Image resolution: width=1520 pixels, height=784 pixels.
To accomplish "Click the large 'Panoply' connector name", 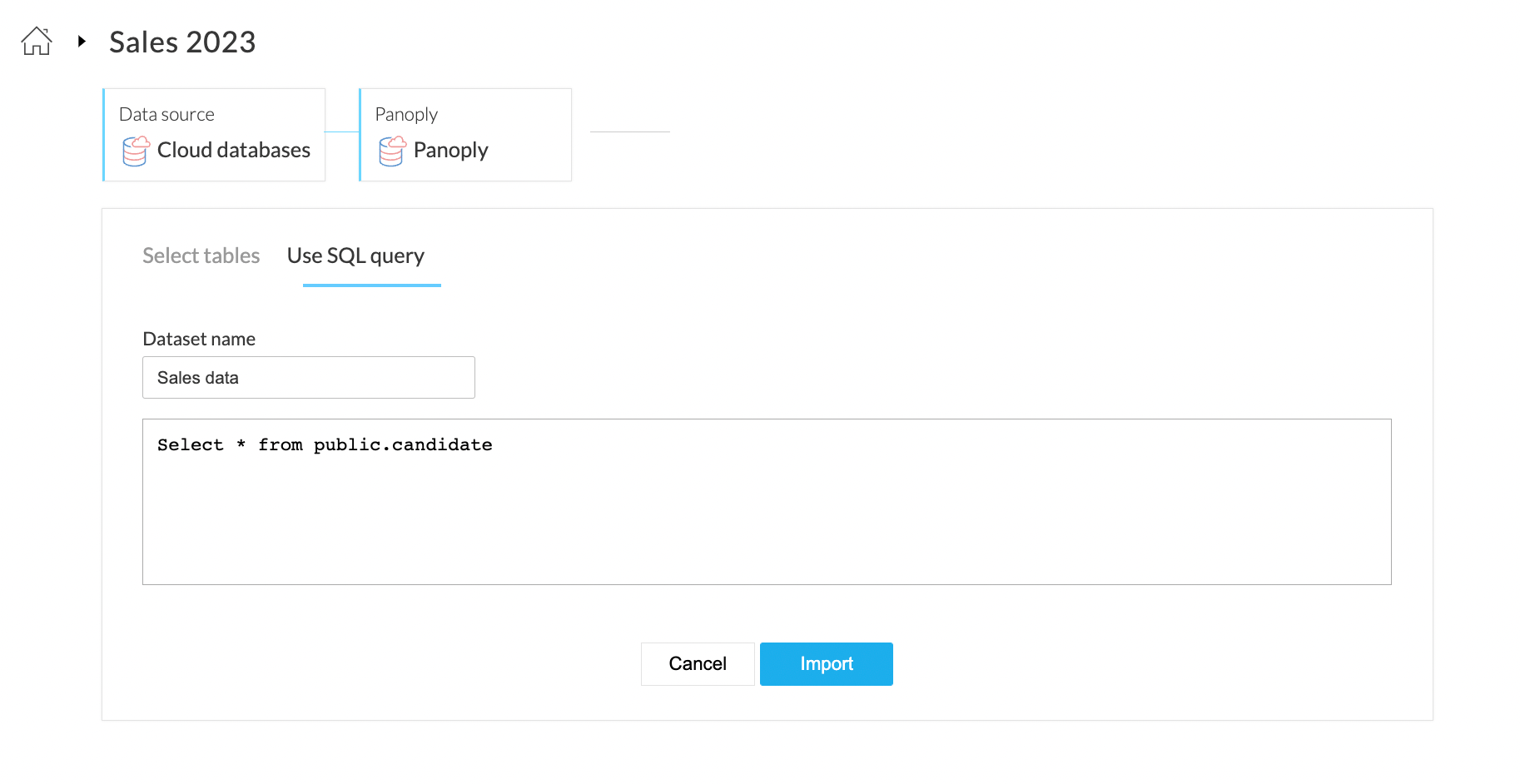I will click(450, 151).
